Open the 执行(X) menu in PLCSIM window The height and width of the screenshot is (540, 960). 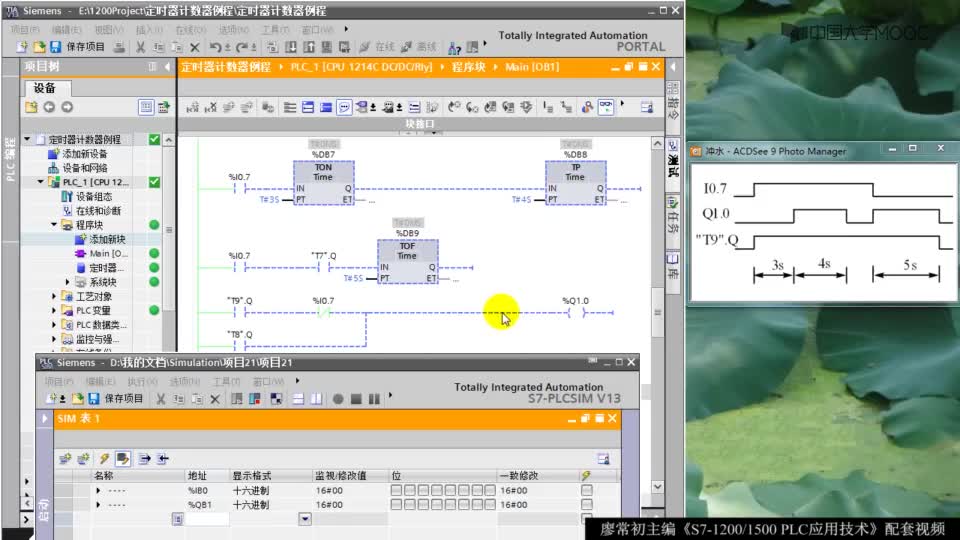[x=142, y=381]
